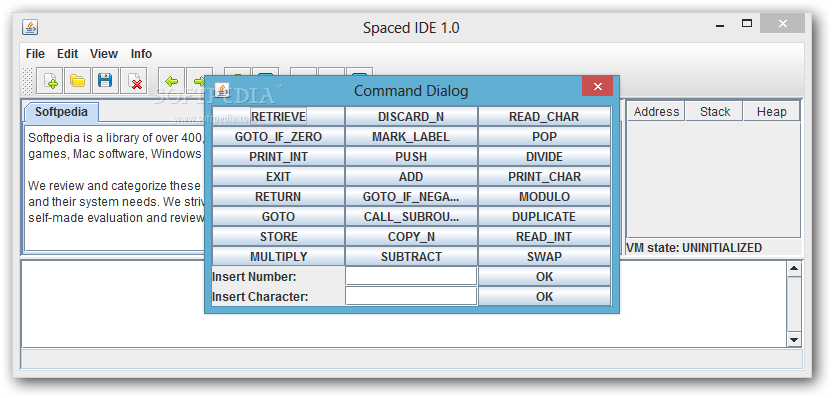Screen dimensions: 832x398
Task: Click the 'We review and categorize these' line
Action: (115, 186)
